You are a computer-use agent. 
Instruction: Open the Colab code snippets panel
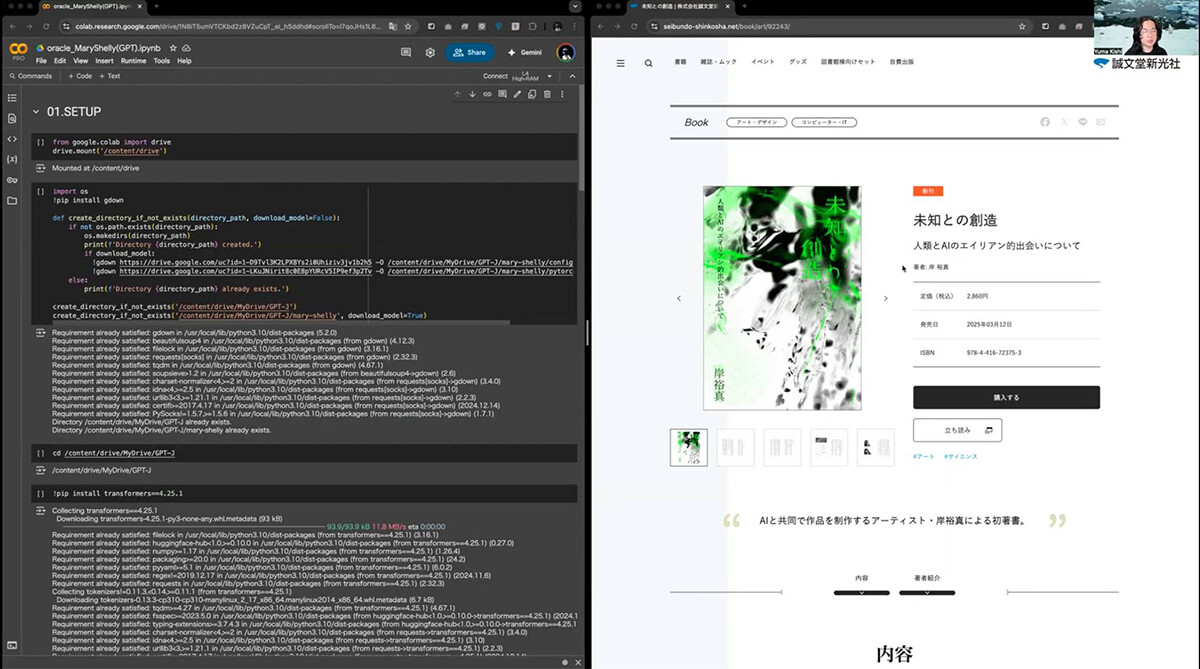tap(12, 139)
